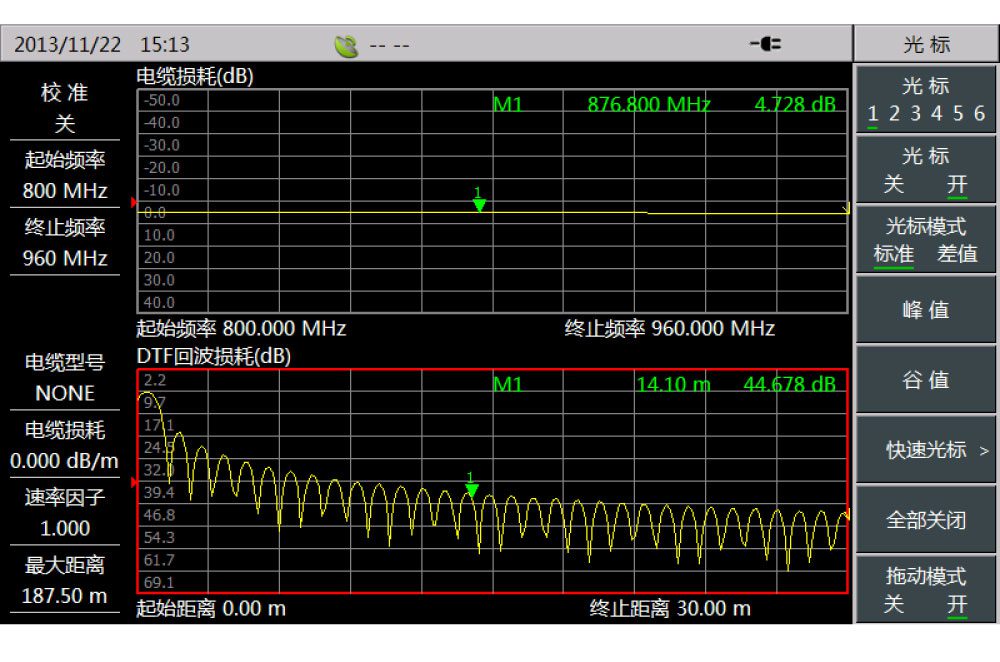
Task: Open the 校准 calibration setting
Action: [65, 108]
